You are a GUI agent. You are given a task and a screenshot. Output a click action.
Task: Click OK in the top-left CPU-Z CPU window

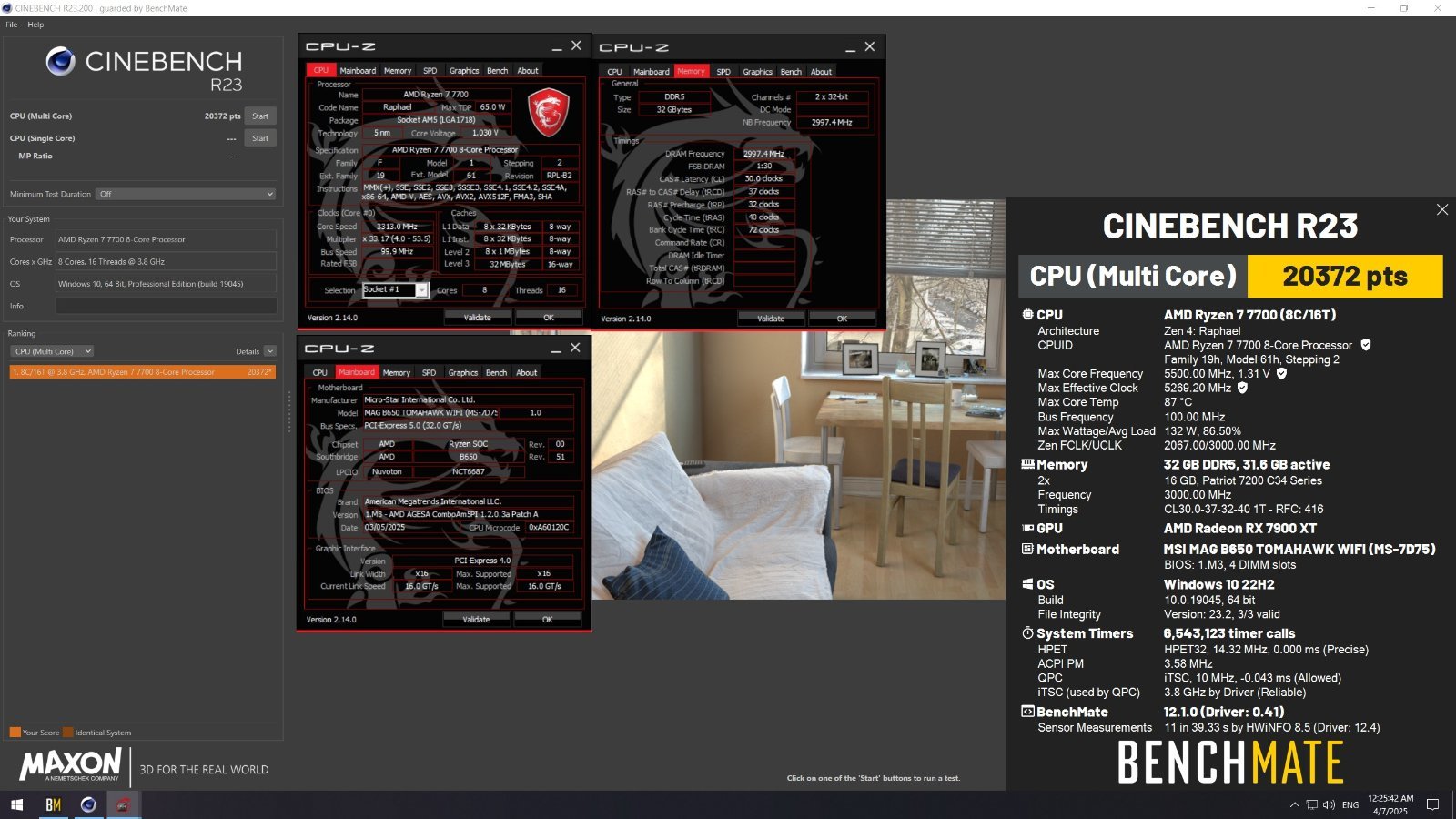(549, 318)
